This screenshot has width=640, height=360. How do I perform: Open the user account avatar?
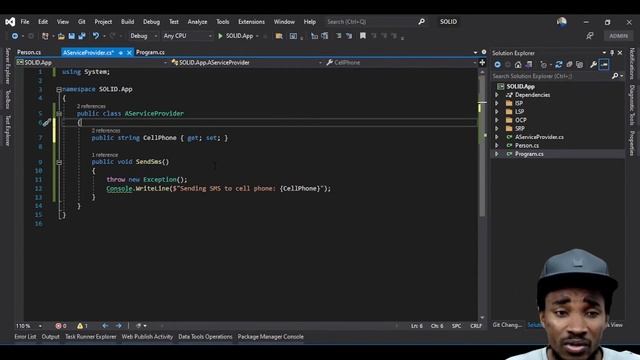(561, 22)
